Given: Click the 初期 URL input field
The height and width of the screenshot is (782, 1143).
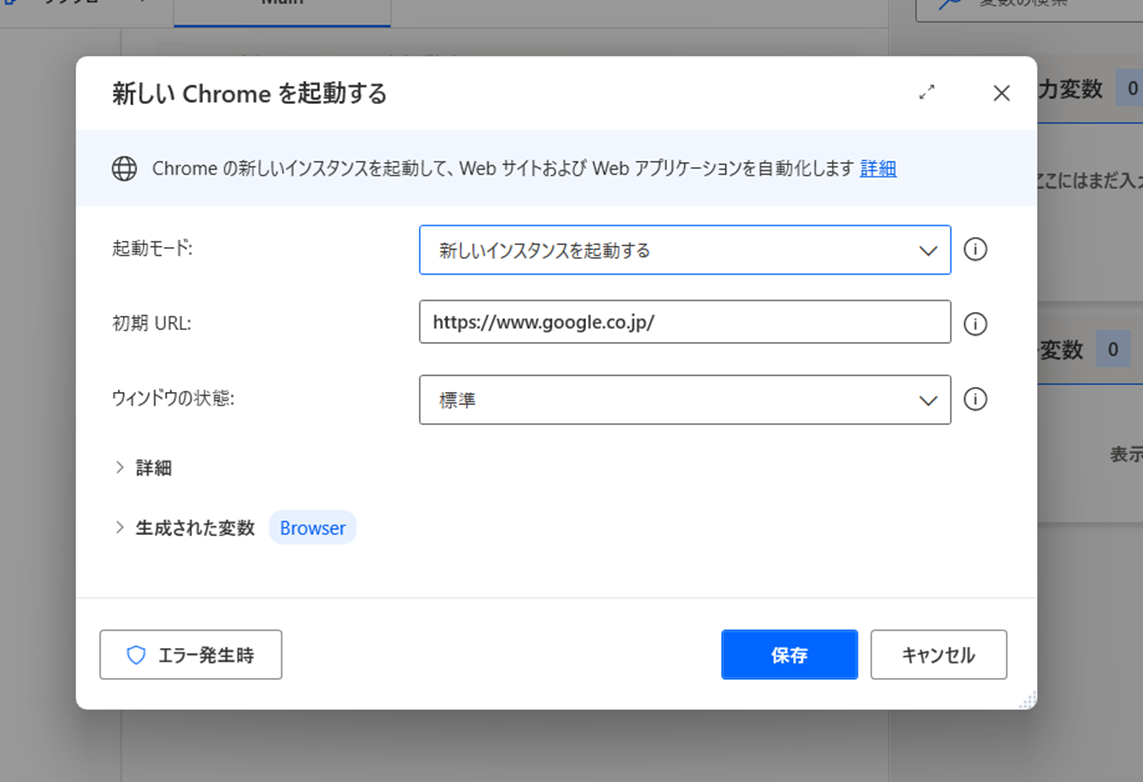Looking at the screenshot, I should 684,321.
